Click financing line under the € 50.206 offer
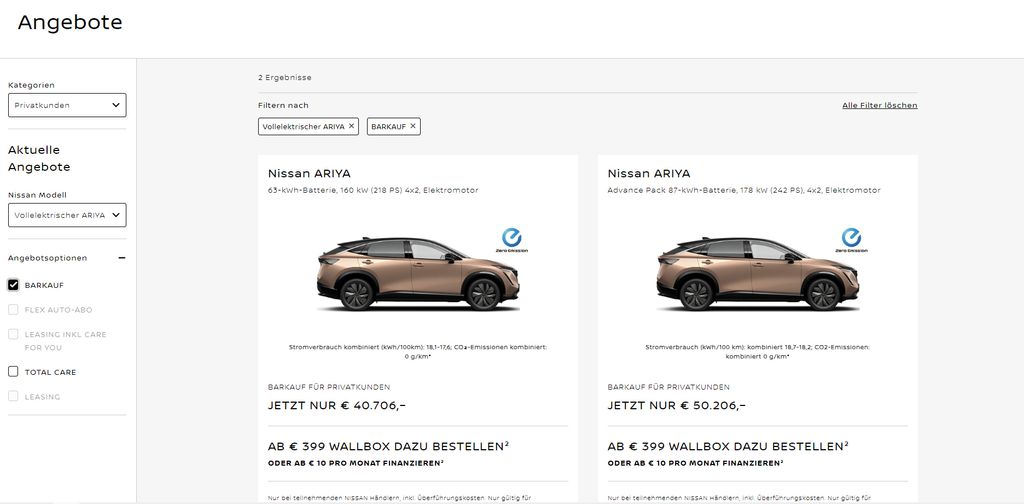 point(696,463)
